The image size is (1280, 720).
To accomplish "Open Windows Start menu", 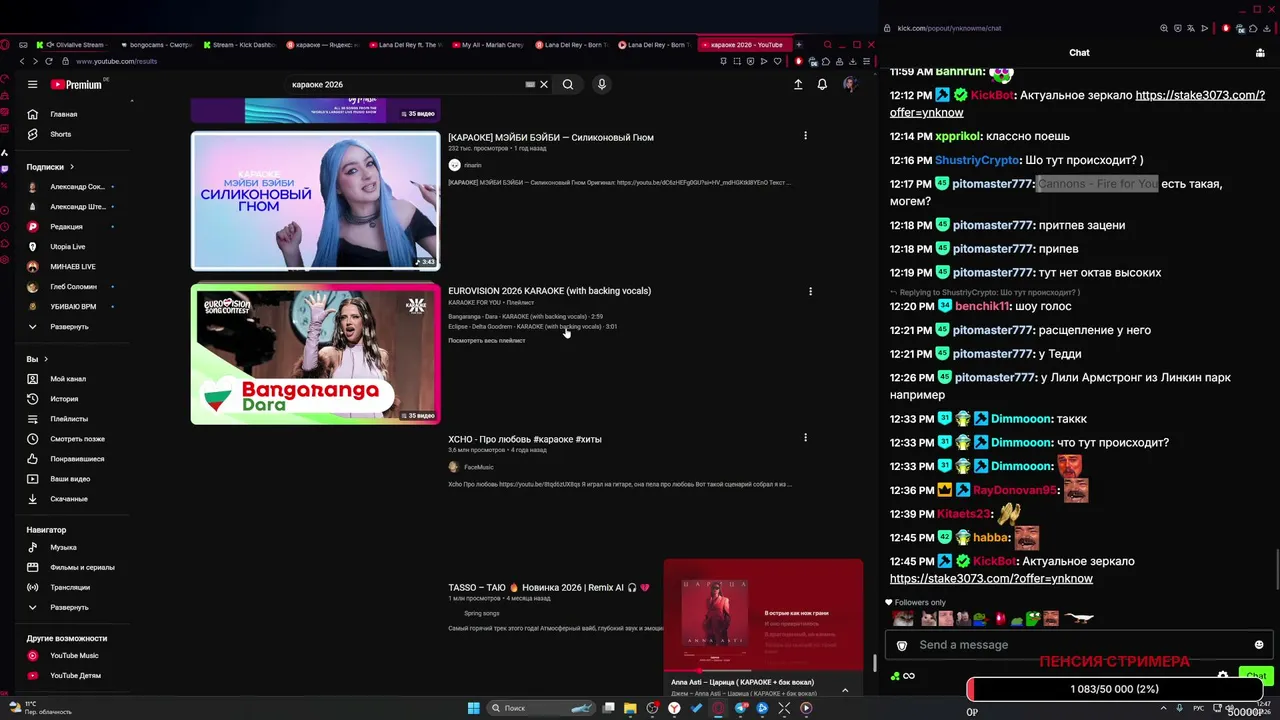I will pyautogui.click(x=474, y=708).
